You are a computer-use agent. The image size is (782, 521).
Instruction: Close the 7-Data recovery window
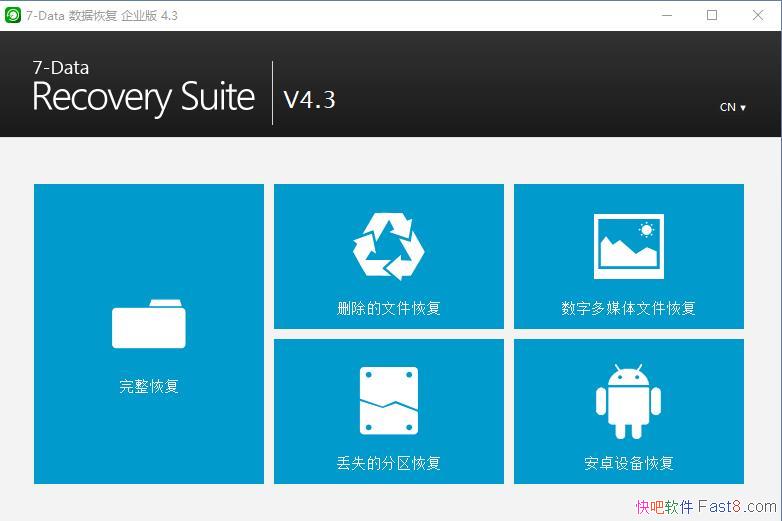click(x=757, y=15)
